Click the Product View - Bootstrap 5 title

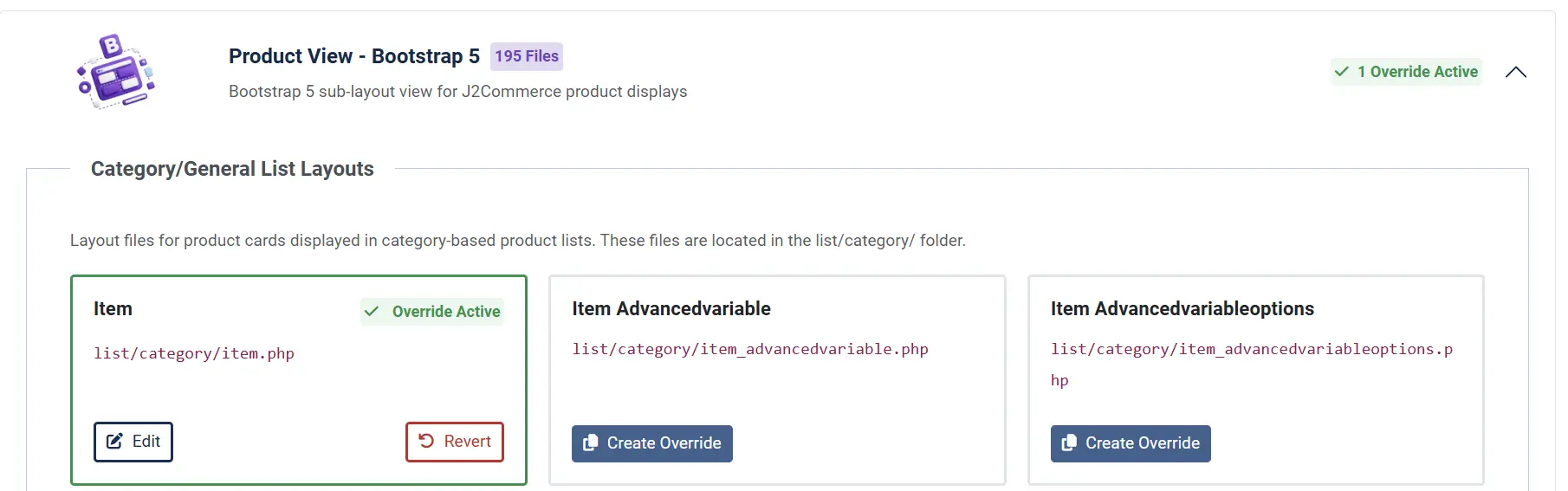click(x=354, y=56)
